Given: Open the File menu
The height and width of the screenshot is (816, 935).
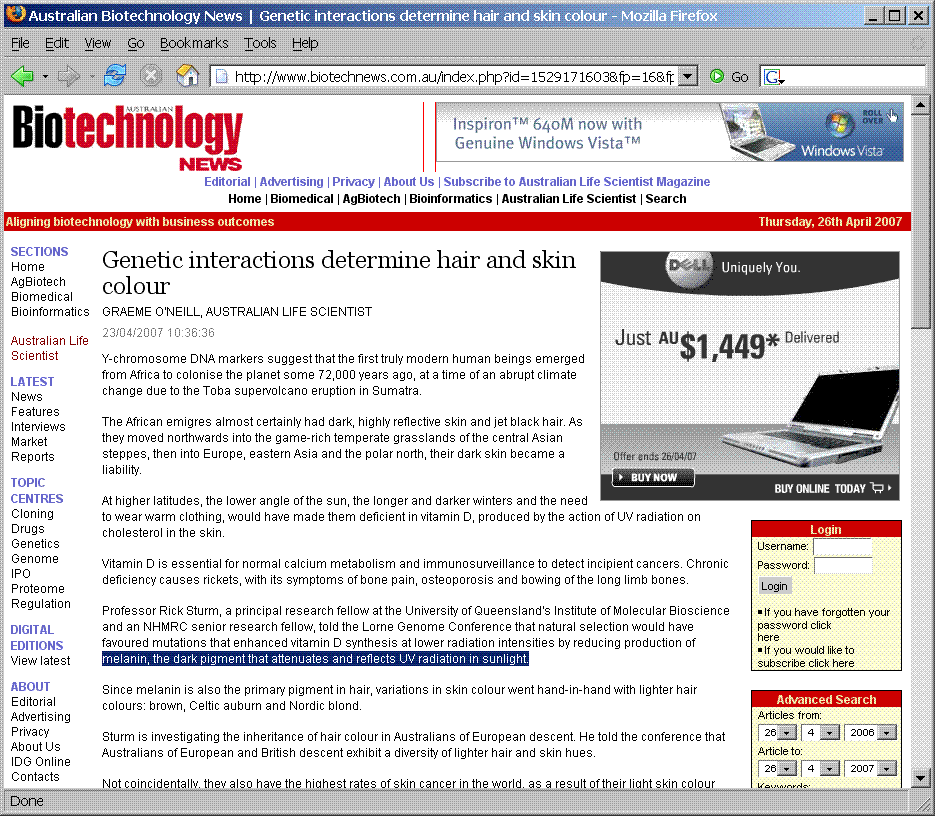Looking at the screenshot, I should point(20,43).
